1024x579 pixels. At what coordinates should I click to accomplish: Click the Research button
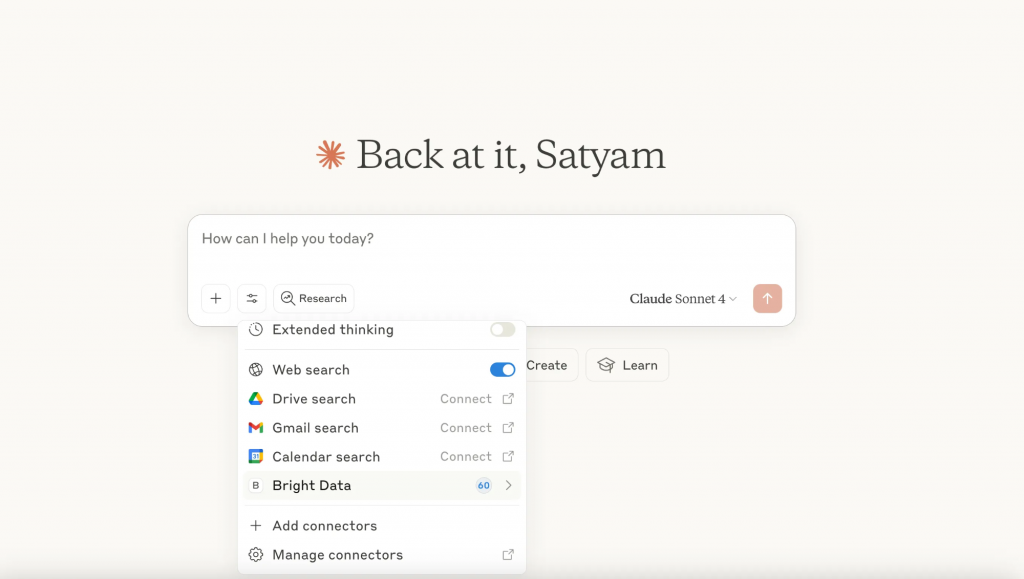tap(313, 298)
